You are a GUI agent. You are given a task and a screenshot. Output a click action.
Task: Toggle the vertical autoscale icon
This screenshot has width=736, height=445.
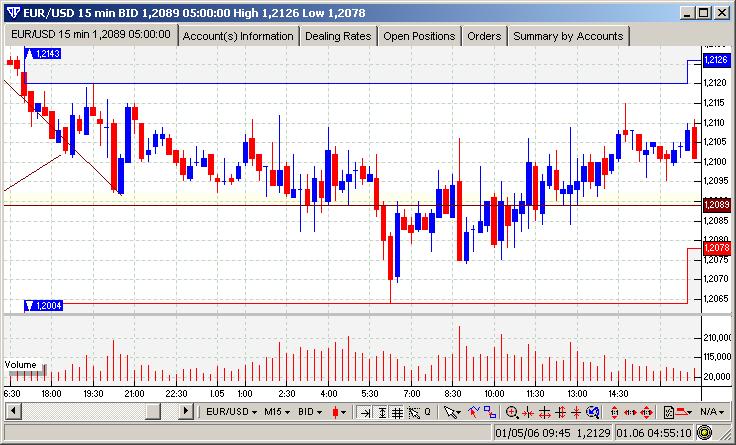[x=382, y=412]
